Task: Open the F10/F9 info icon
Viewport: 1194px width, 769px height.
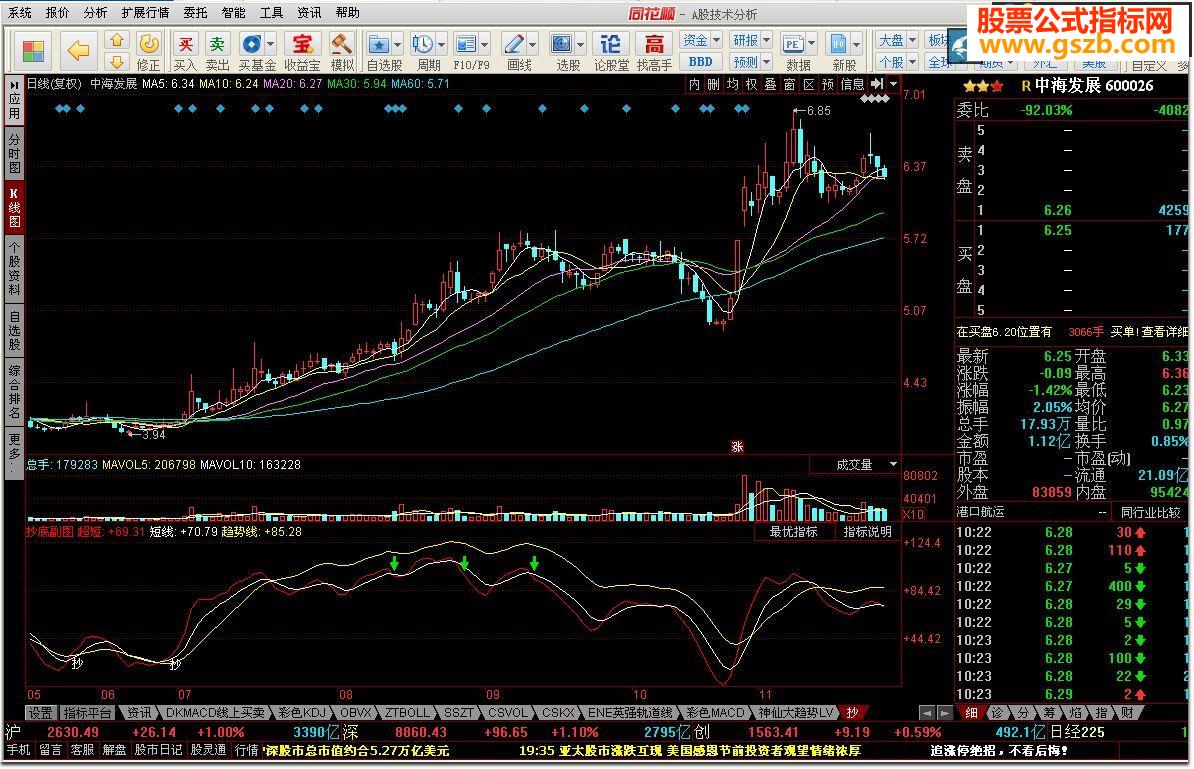Action: [x=465, y=44]
